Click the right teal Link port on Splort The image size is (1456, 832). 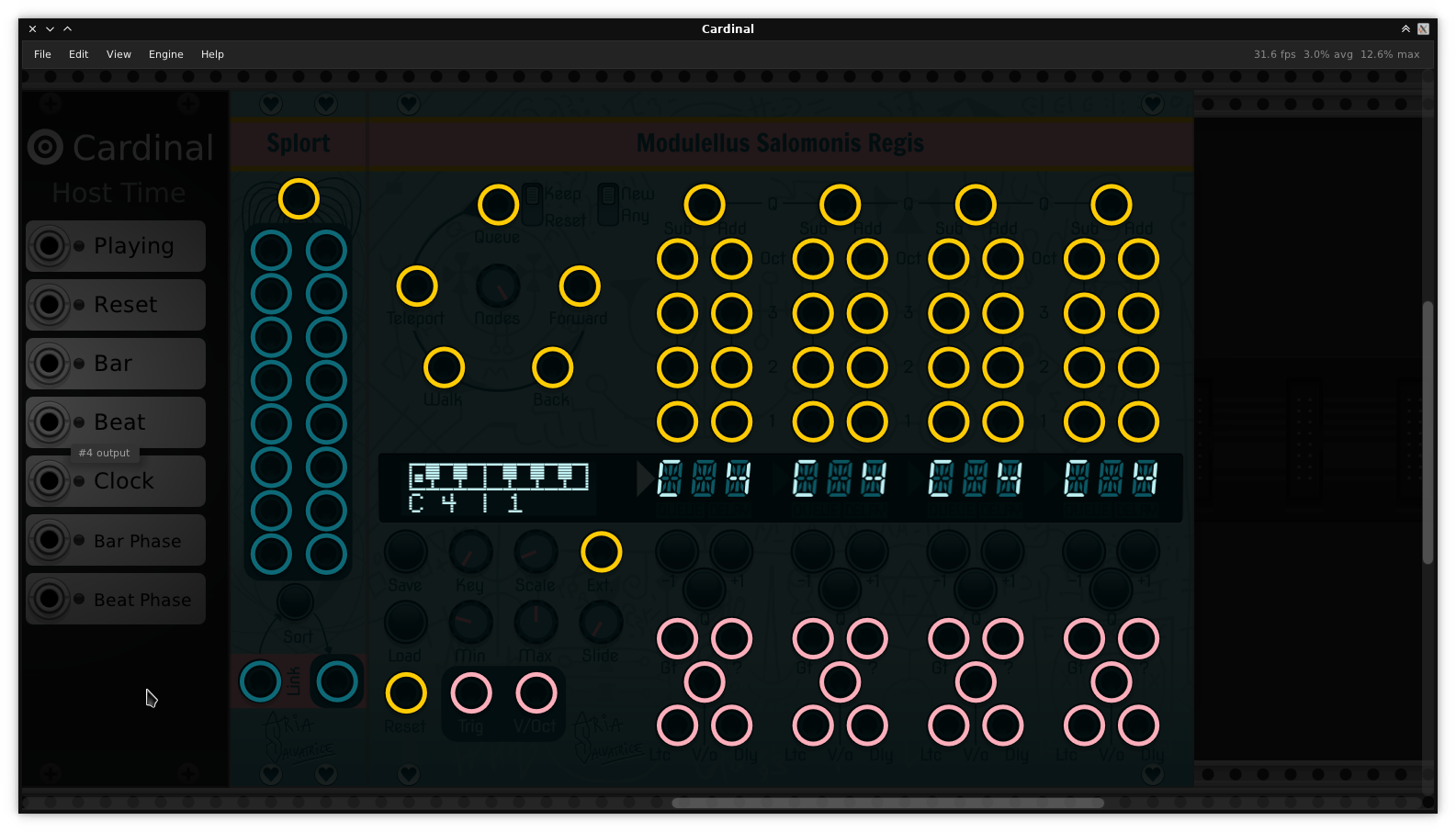point(337,681)
